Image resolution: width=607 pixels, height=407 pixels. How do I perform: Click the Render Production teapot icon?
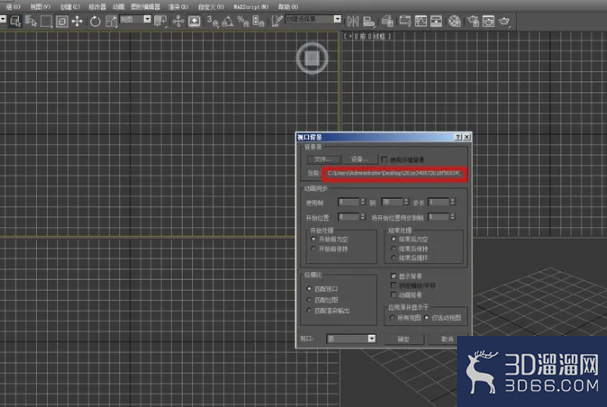pyautogui.click(x=504, y=21)
